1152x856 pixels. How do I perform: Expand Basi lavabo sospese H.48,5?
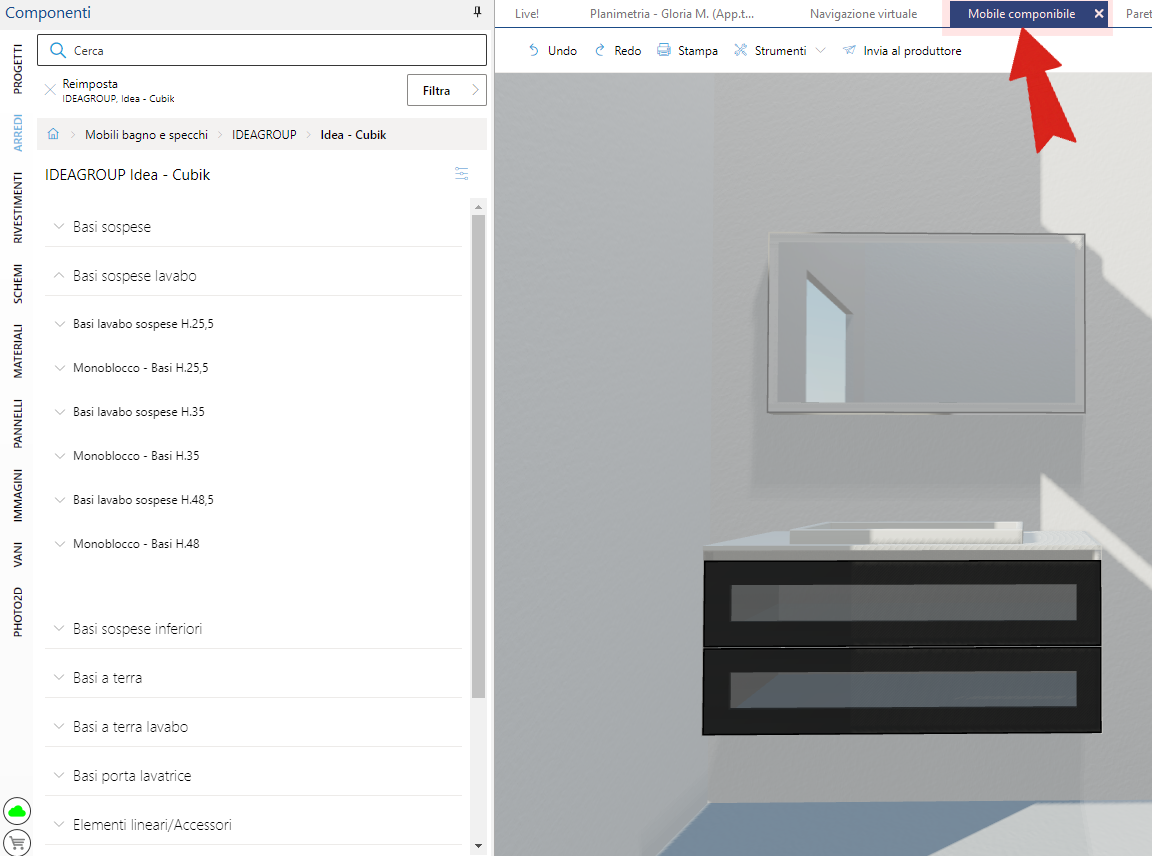click(x=60, y=500)
